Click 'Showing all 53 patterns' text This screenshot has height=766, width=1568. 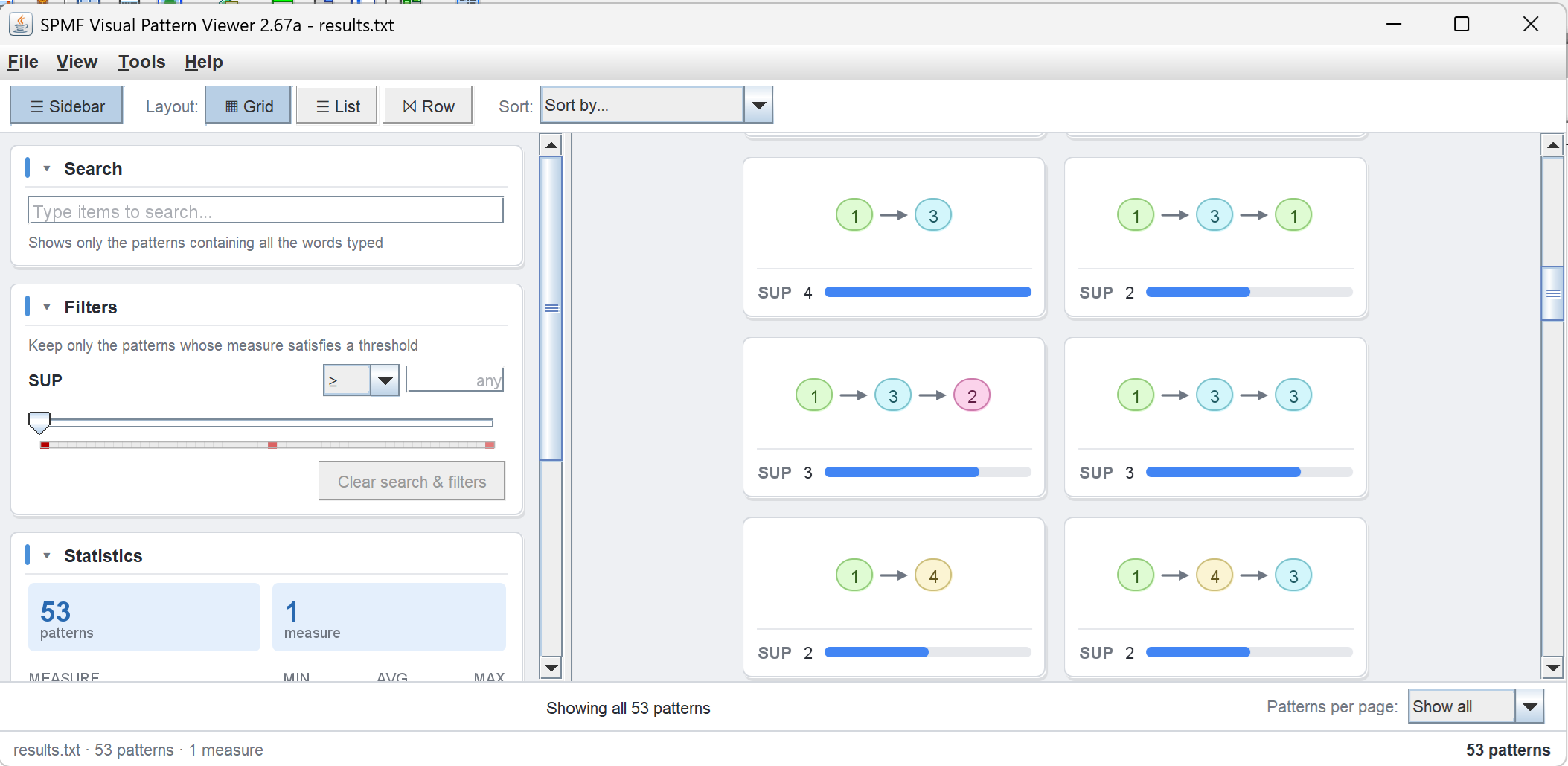(x=628, y=708)
